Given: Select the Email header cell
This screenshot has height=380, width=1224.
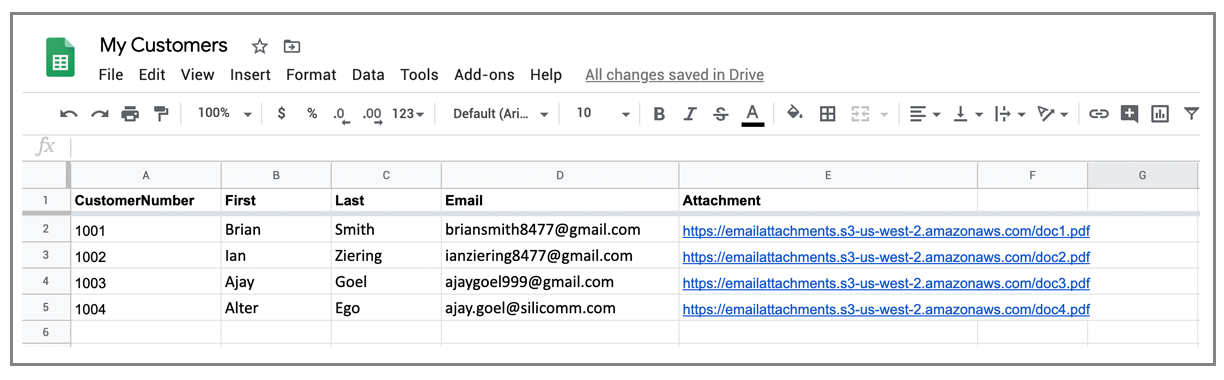Looking at the screenshot, I should (x=560, y=200).
